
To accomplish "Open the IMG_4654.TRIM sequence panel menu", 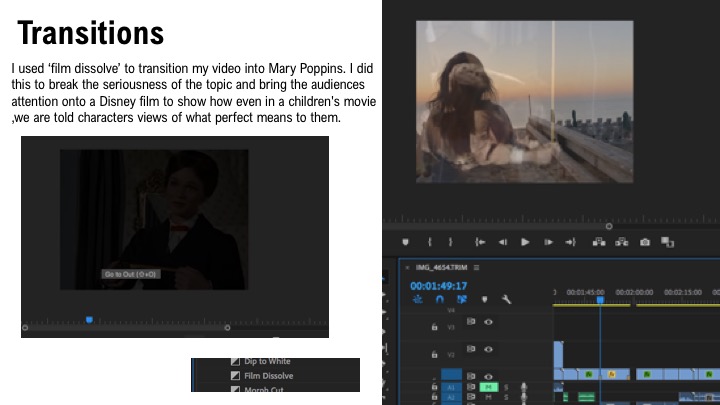I will (x=477, y=268).
